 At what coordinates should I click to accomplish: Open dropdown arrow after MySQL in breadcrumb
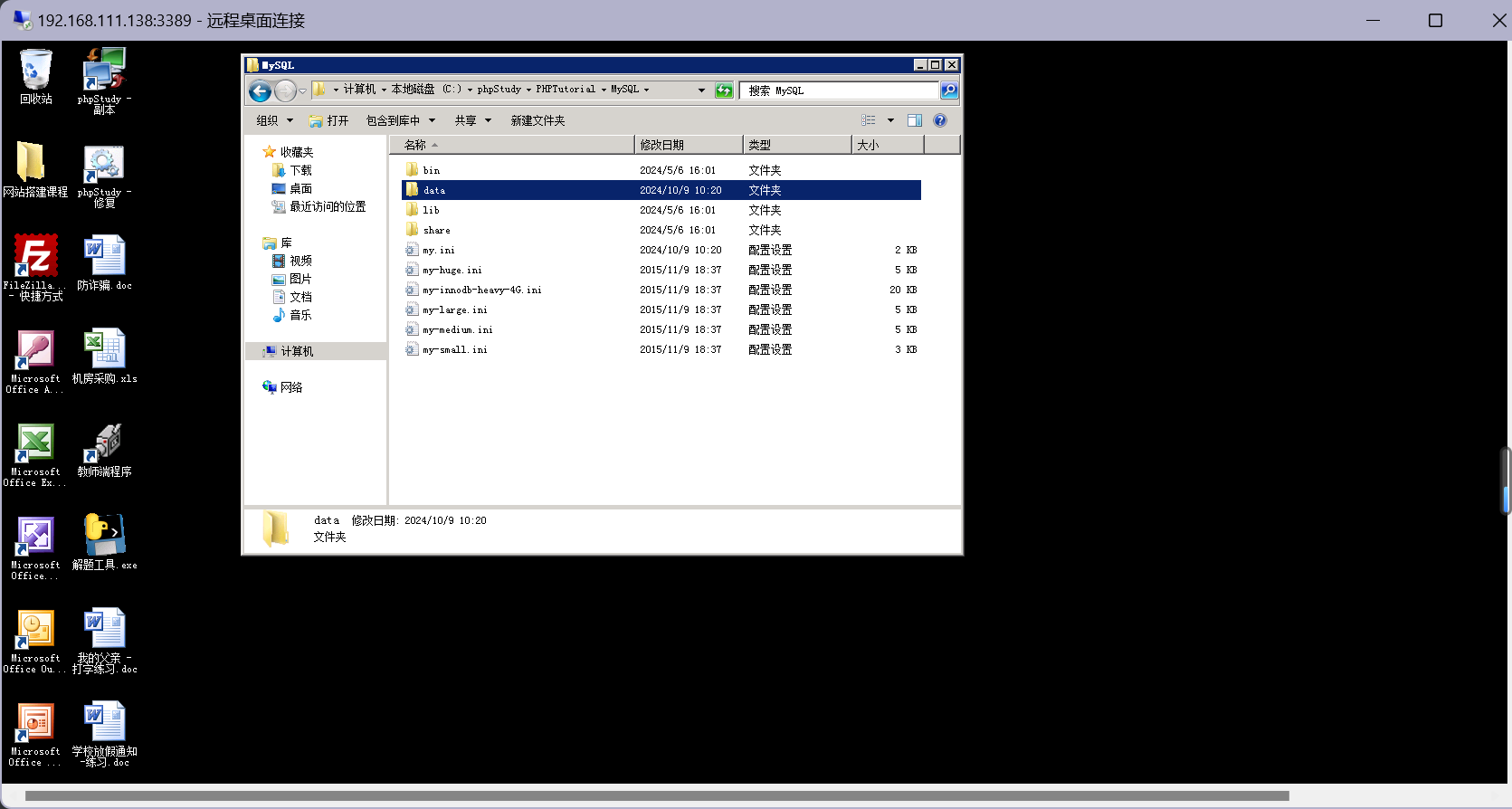[x=646, y=90]
